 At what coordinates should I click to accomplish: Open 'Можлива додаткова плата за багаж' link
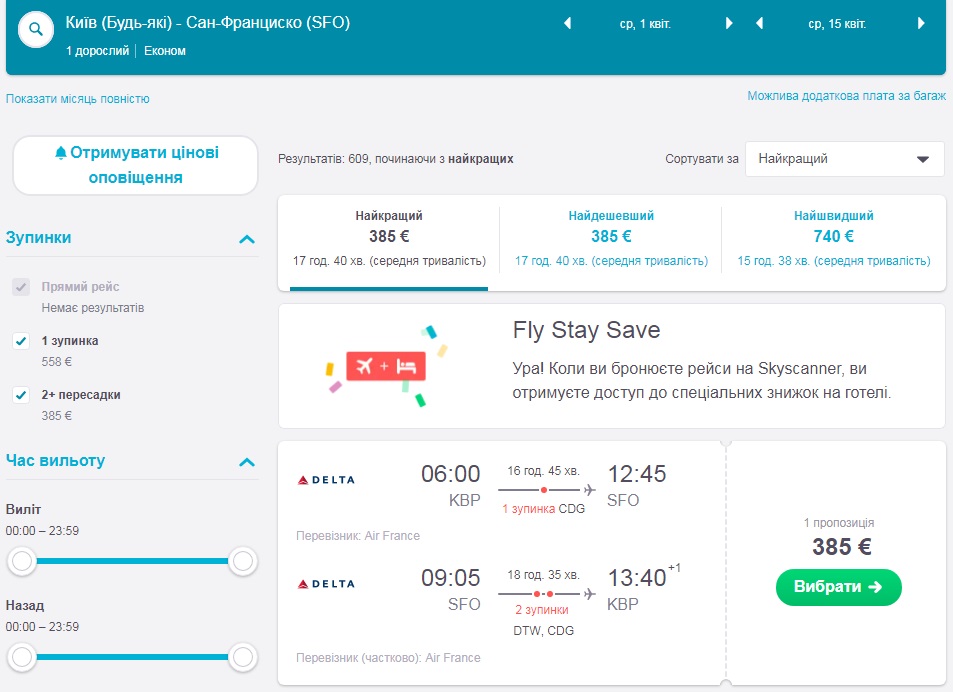pyautogui.click(x=846, y=96)
